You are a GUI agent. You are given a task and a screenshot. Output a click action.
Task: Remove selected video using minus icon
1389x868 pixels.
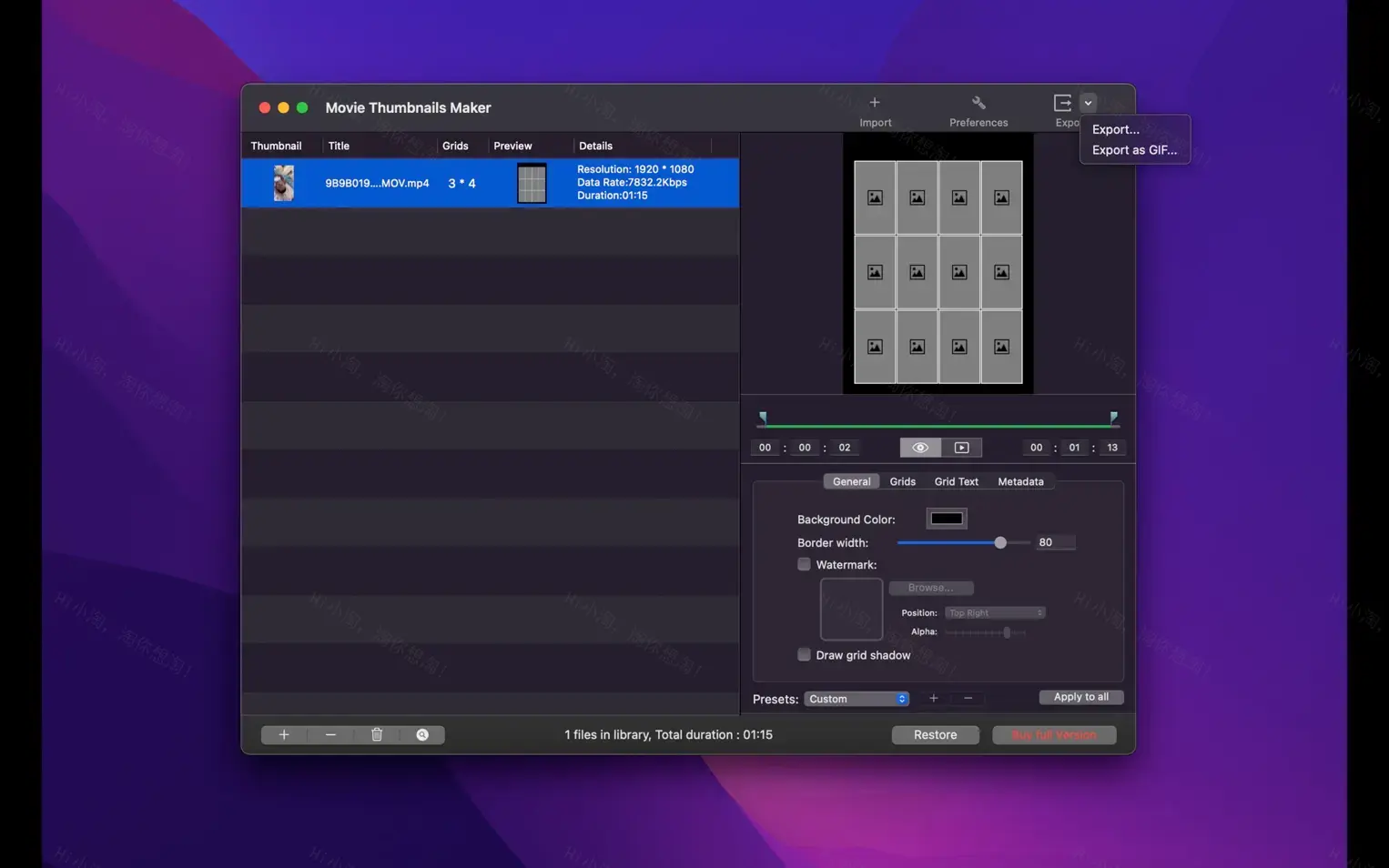(x=330, y=734)
